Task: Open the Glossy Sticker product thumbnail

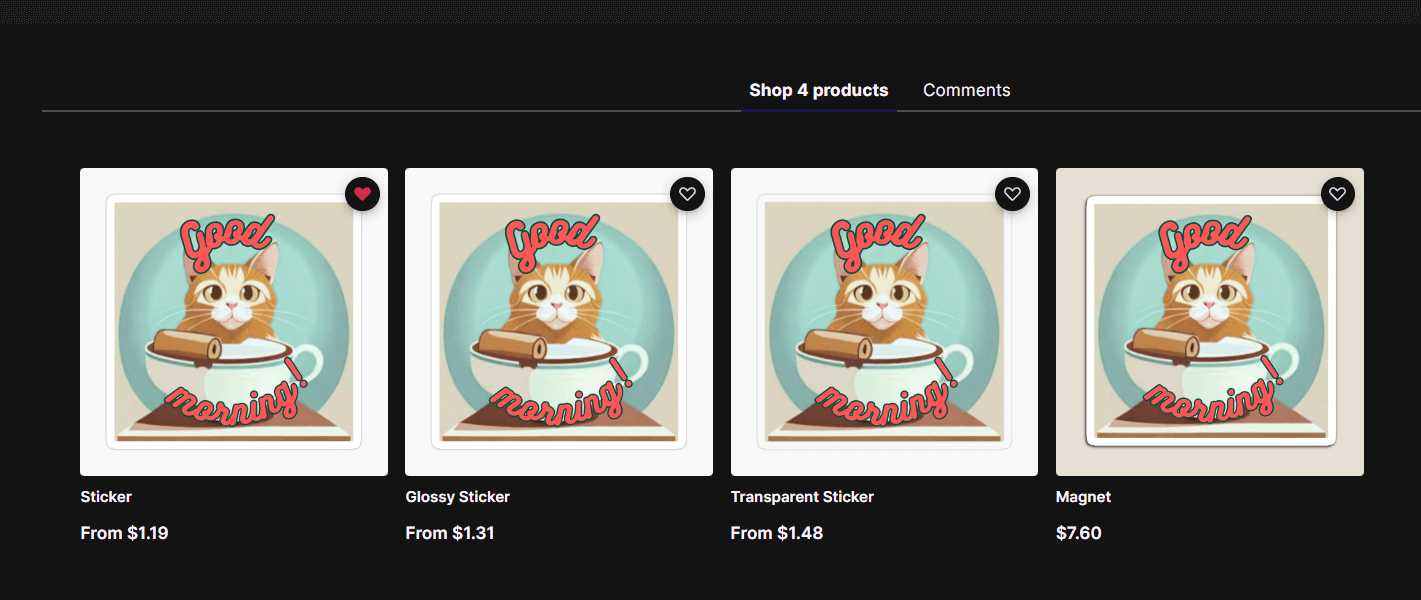Action: pyautogui.click(x=559, y=322)
